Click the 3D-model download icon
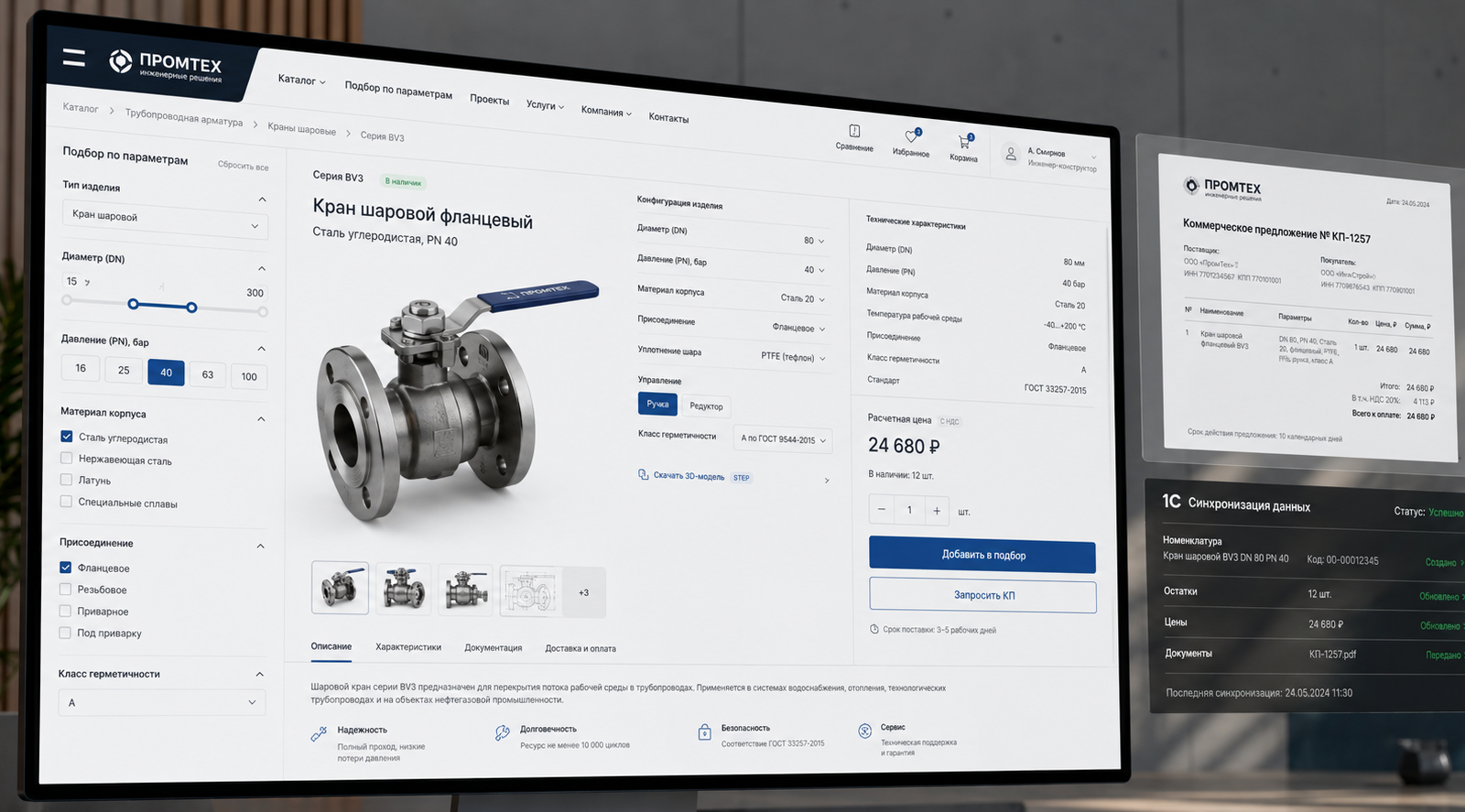1465x812 pixels. tap(644, 474)
